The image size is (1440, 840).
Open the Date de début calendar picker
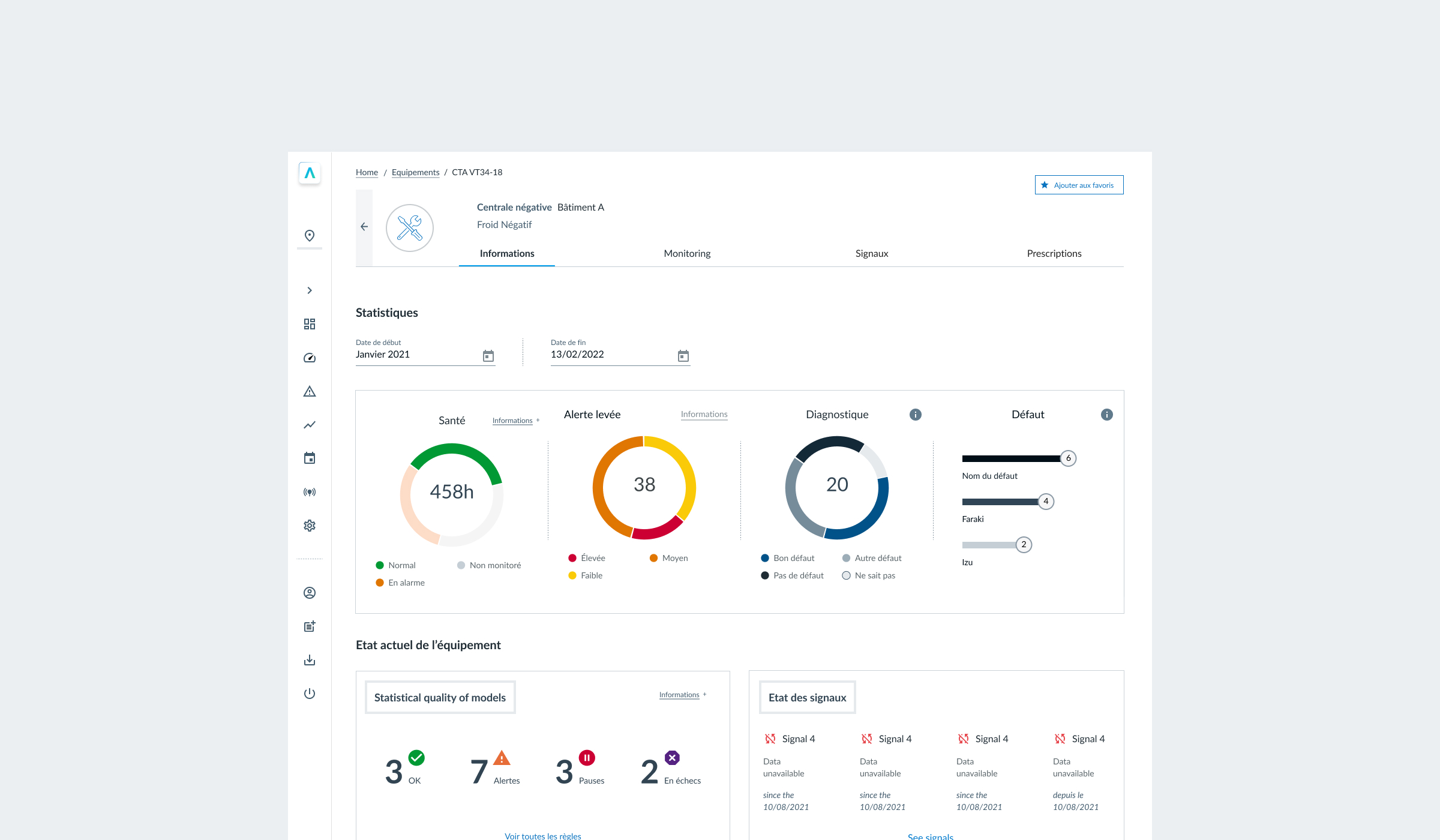(x=488, y=356)
